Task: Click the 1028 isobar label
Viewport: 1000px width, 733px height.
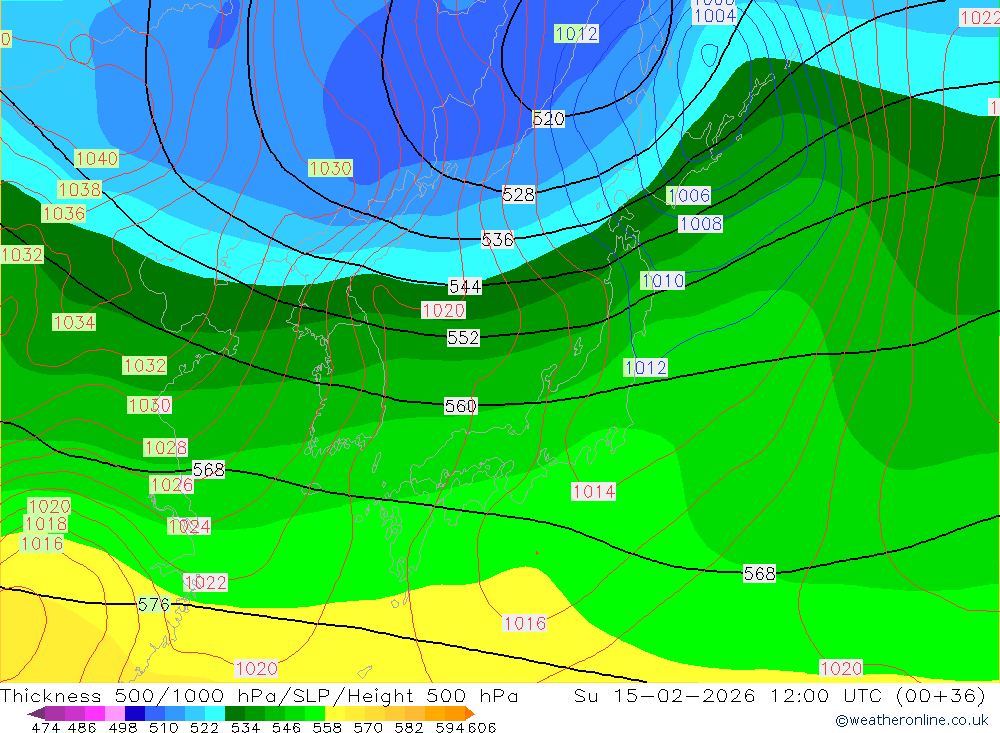Action: coord(166,447)
